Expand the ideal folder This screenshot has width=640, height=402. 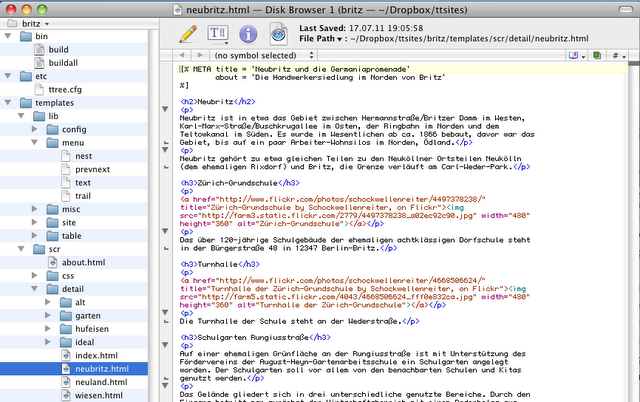tap(48, 342)
